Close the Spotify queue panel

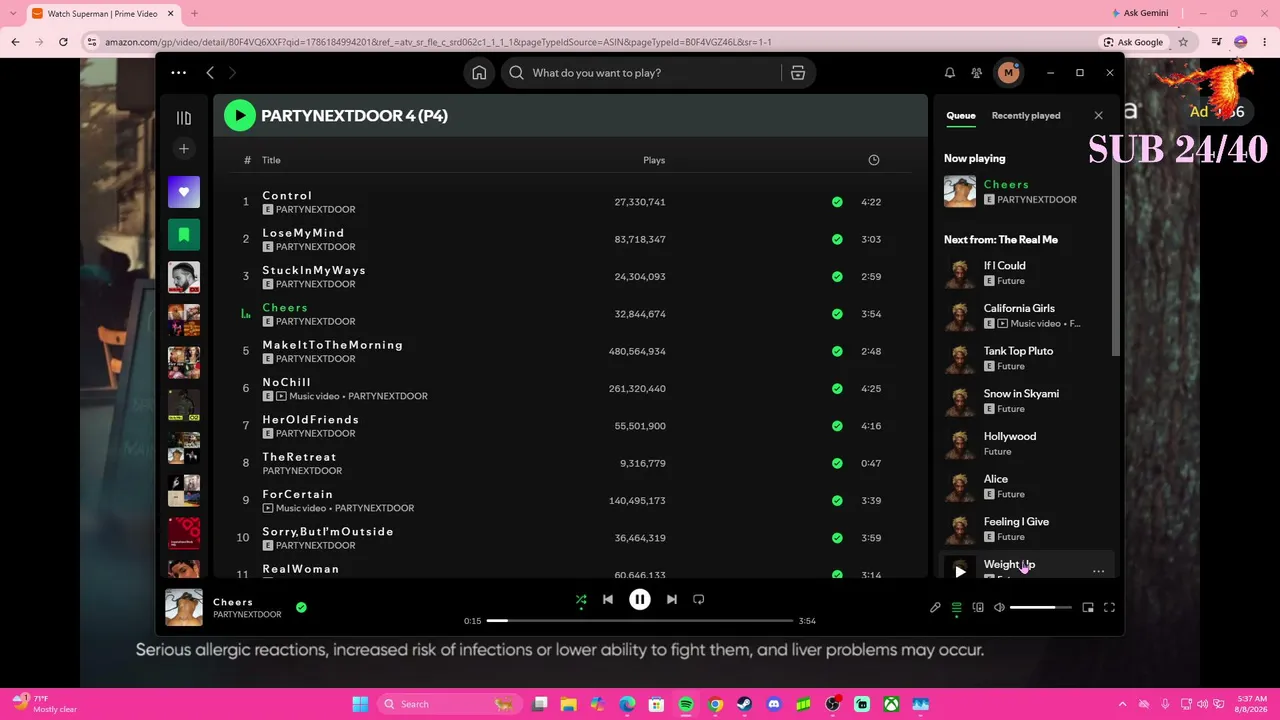pyautogui.click(x=1098, y=116)
